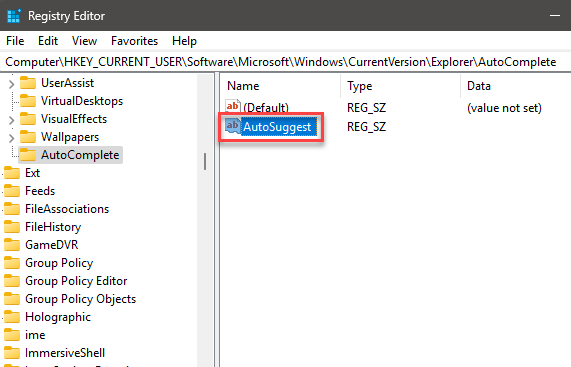This screenshot has width=571, height=367.
Task: Click the (Default) string value icon
Action: pos(233,106)
